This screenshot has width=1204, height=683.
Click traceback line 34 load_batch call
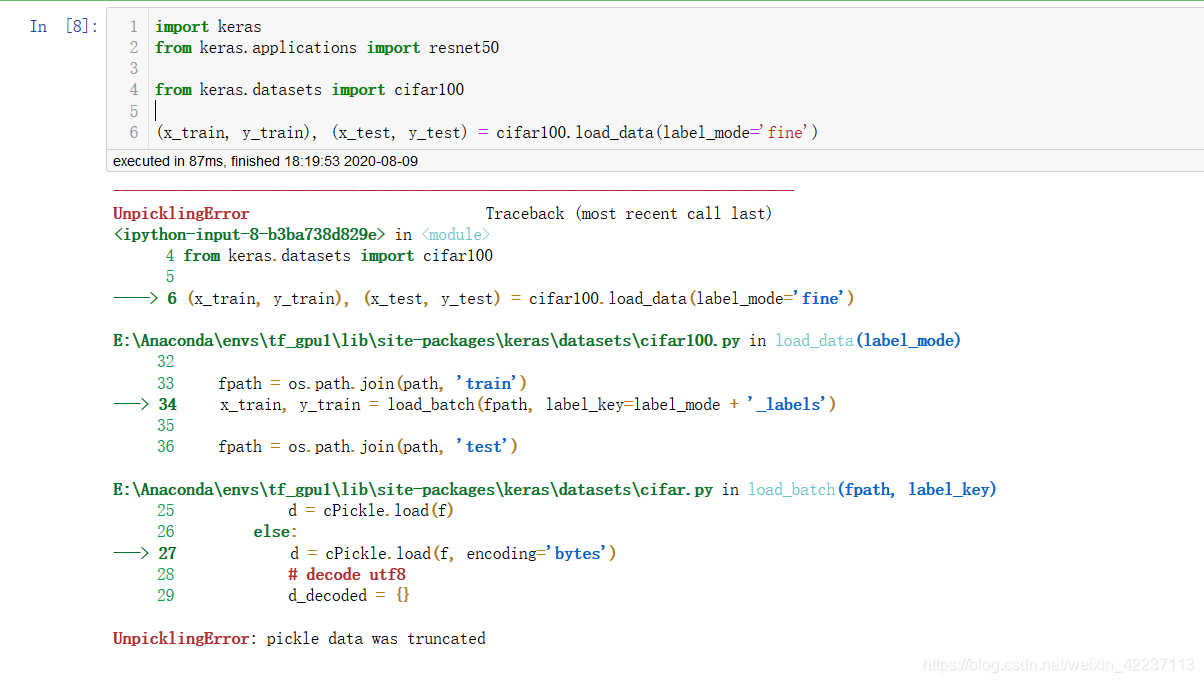point(528,405)
